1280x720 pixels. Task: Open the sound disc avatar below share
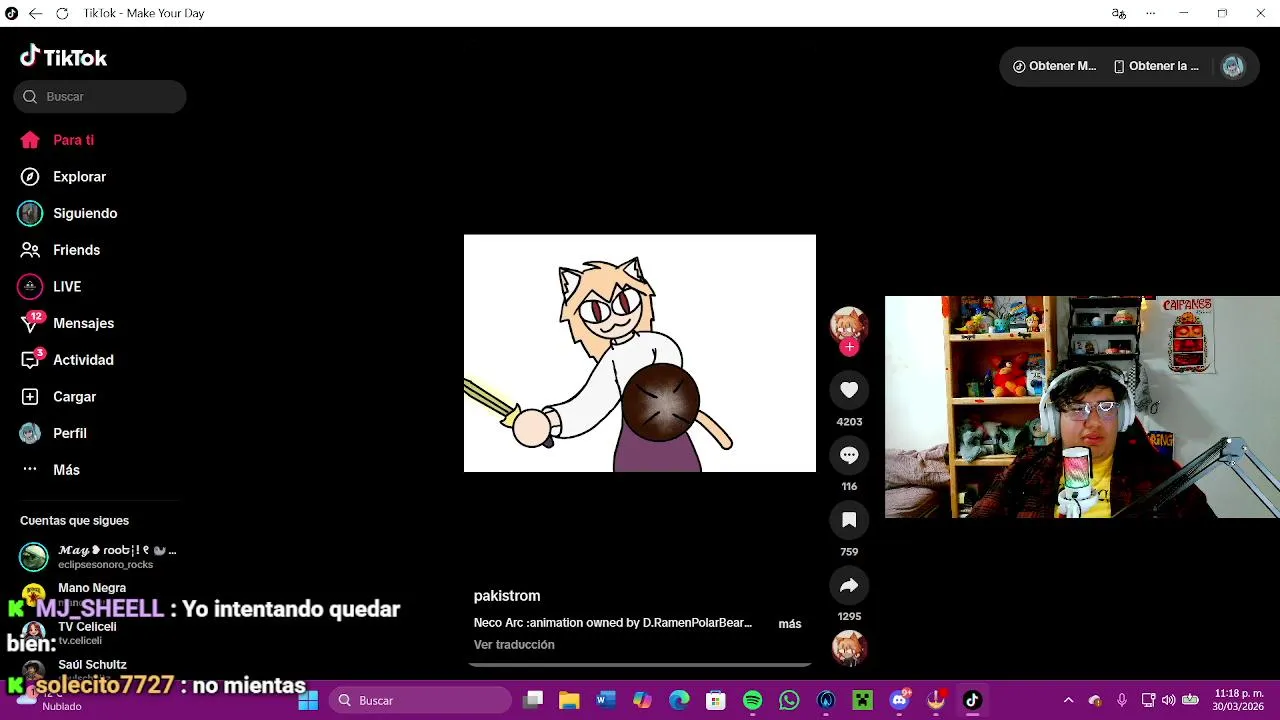click(849, 648)
